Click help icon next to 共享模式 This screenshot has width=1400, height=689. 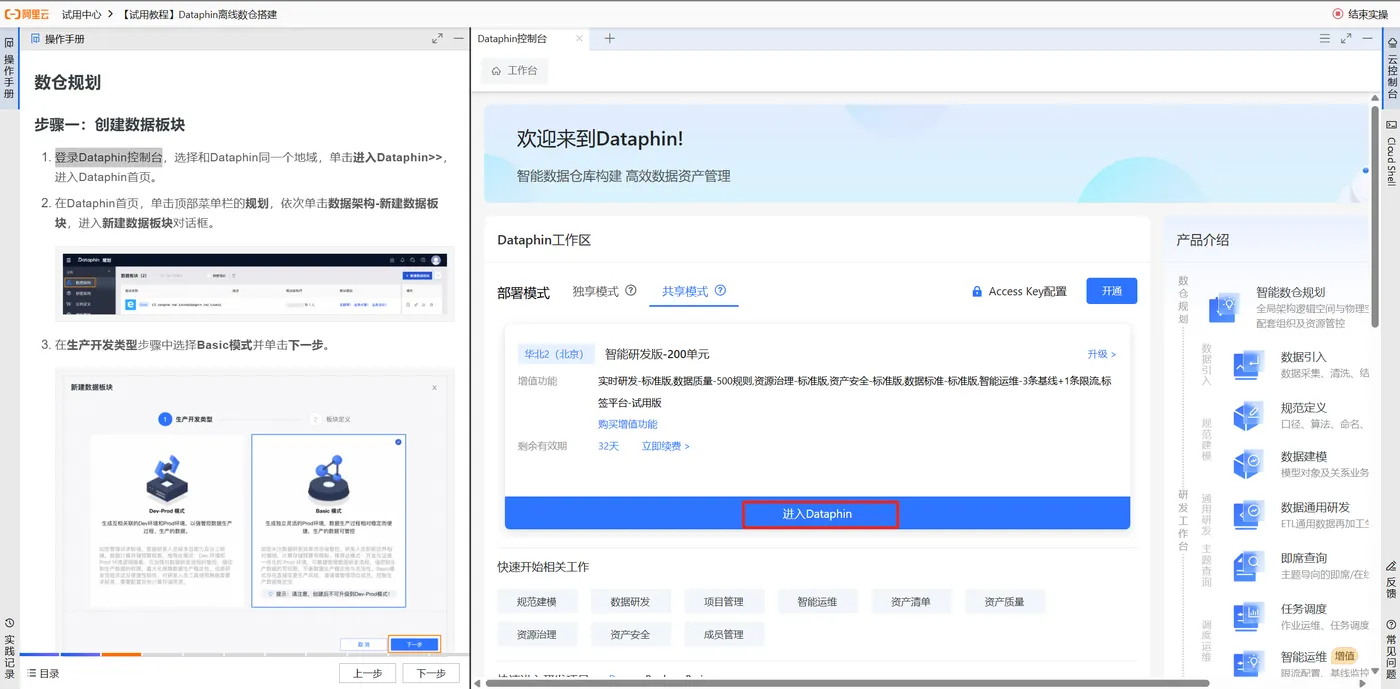(720, 291)
